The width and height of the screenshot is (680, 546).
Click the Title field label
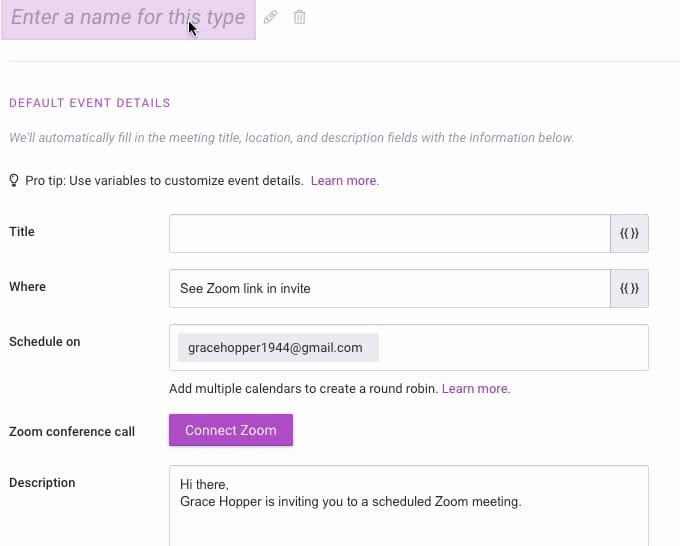tap(22, 232)
